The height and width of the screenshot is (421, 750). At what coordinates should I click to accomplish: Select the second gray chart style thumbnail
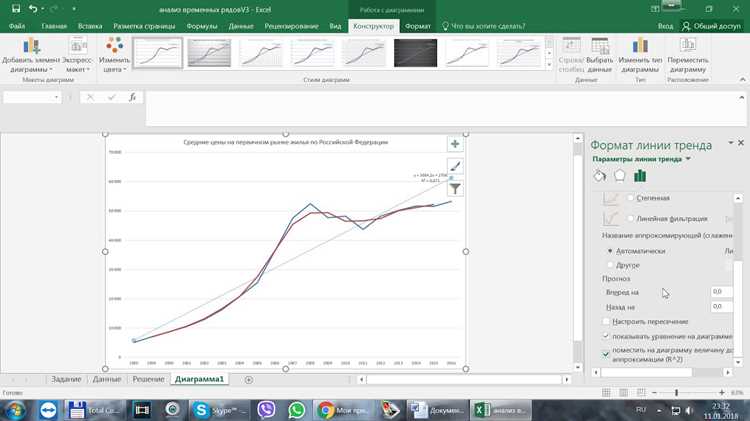pos(209,53)
